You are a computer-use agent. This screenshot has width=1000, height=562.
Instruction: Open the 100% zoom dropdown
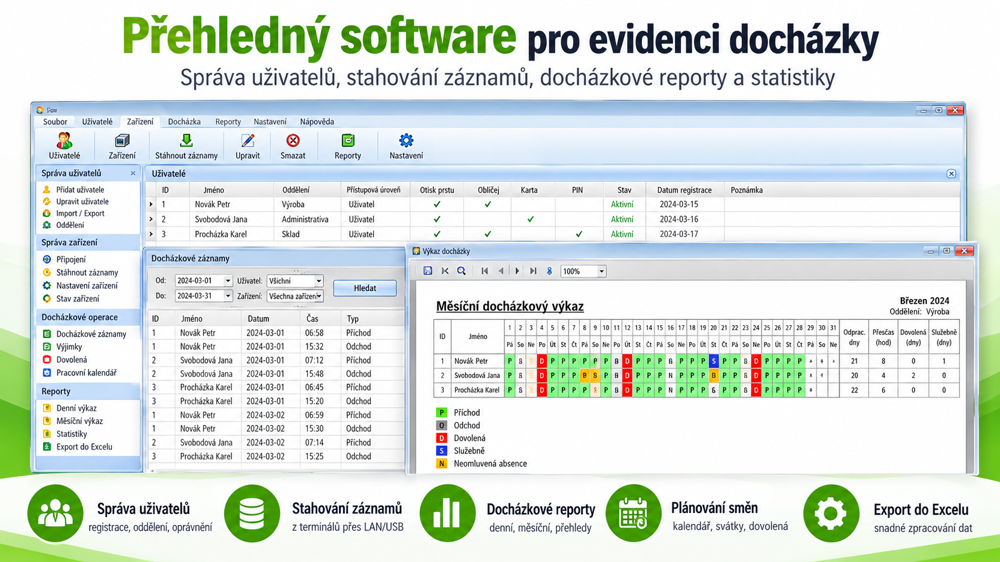(x=601, y=271)
